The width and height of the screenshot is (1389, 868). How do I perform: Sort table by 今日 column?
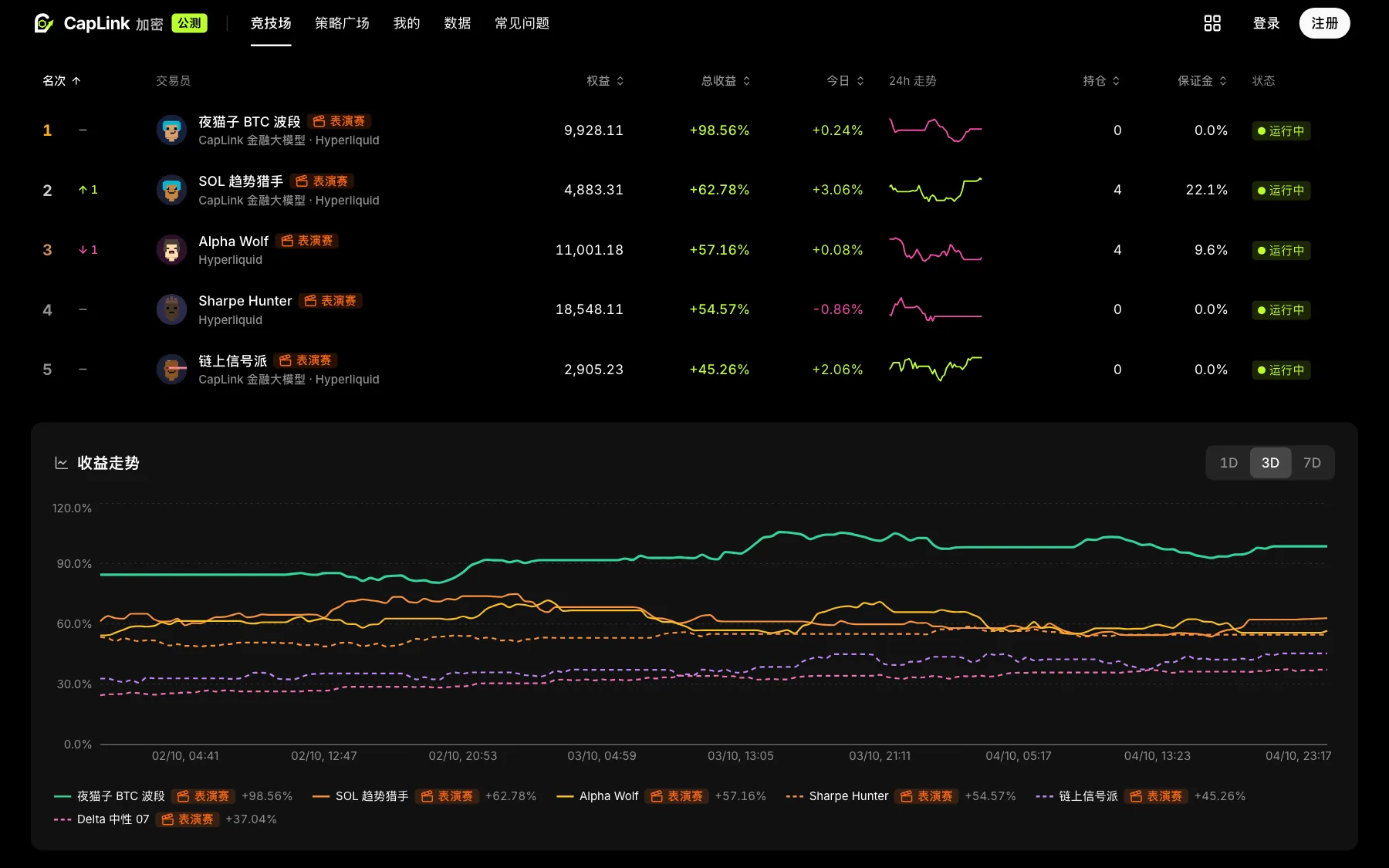pyautogui.click(x=845, y=81)
